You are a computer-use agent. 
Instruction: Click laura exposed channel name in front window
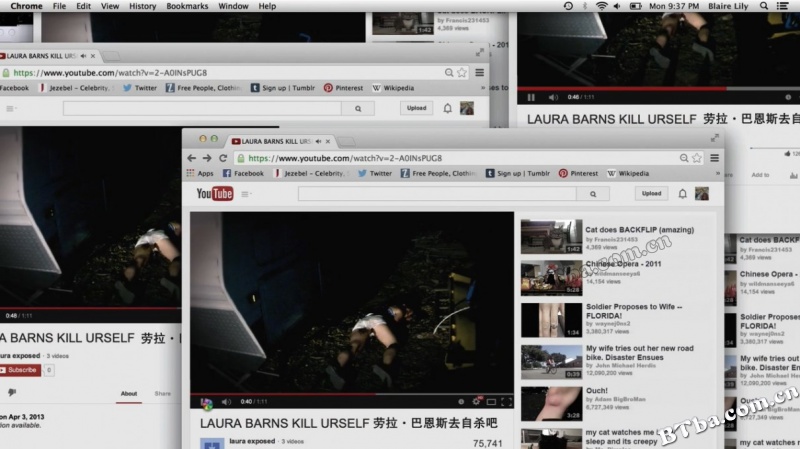(252, 441)
